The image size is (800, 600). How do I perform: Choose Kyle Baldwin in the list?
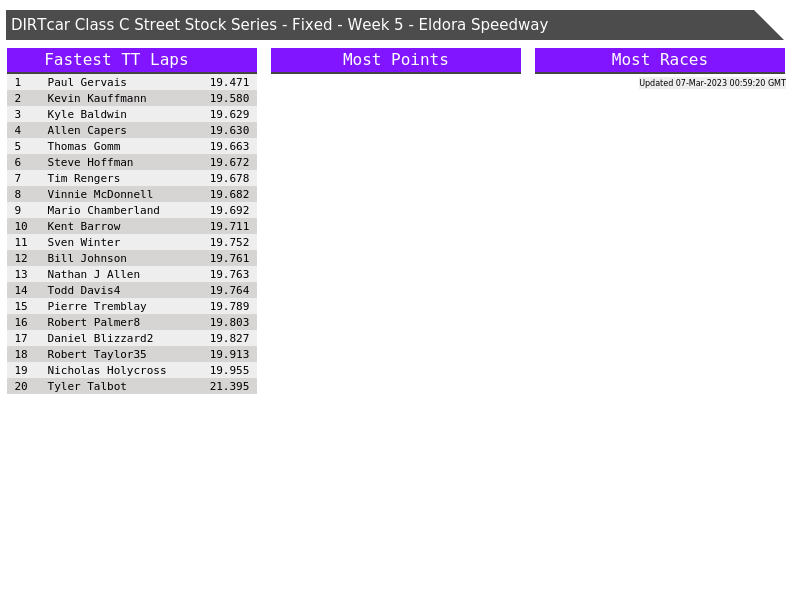pyautogui.click(x=87, y=114)
